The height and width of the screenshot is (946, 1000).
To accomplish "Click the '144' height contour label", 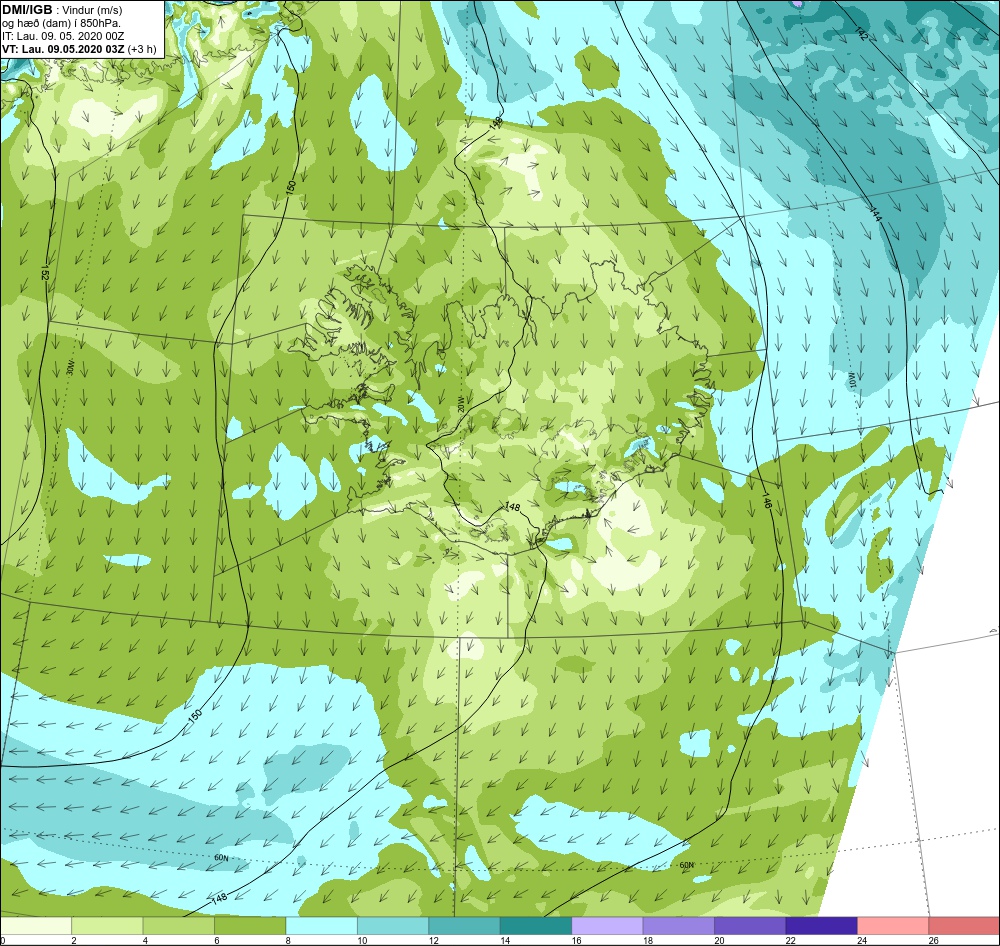I will (875, 215).
